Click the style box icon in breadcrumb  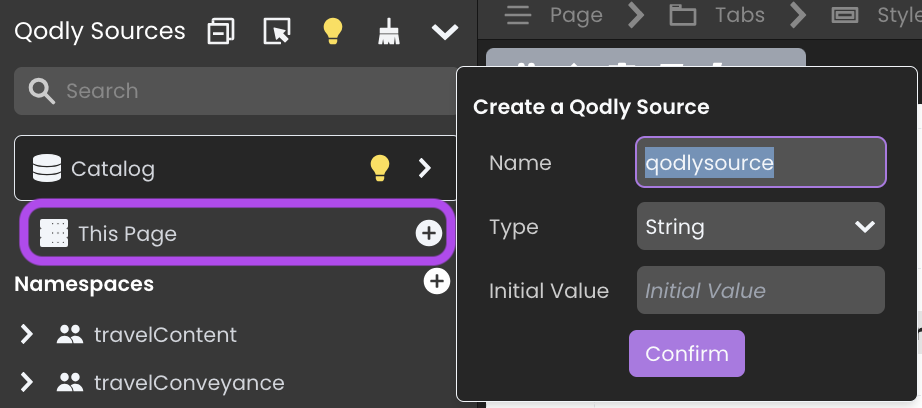(x=844, y=15)
